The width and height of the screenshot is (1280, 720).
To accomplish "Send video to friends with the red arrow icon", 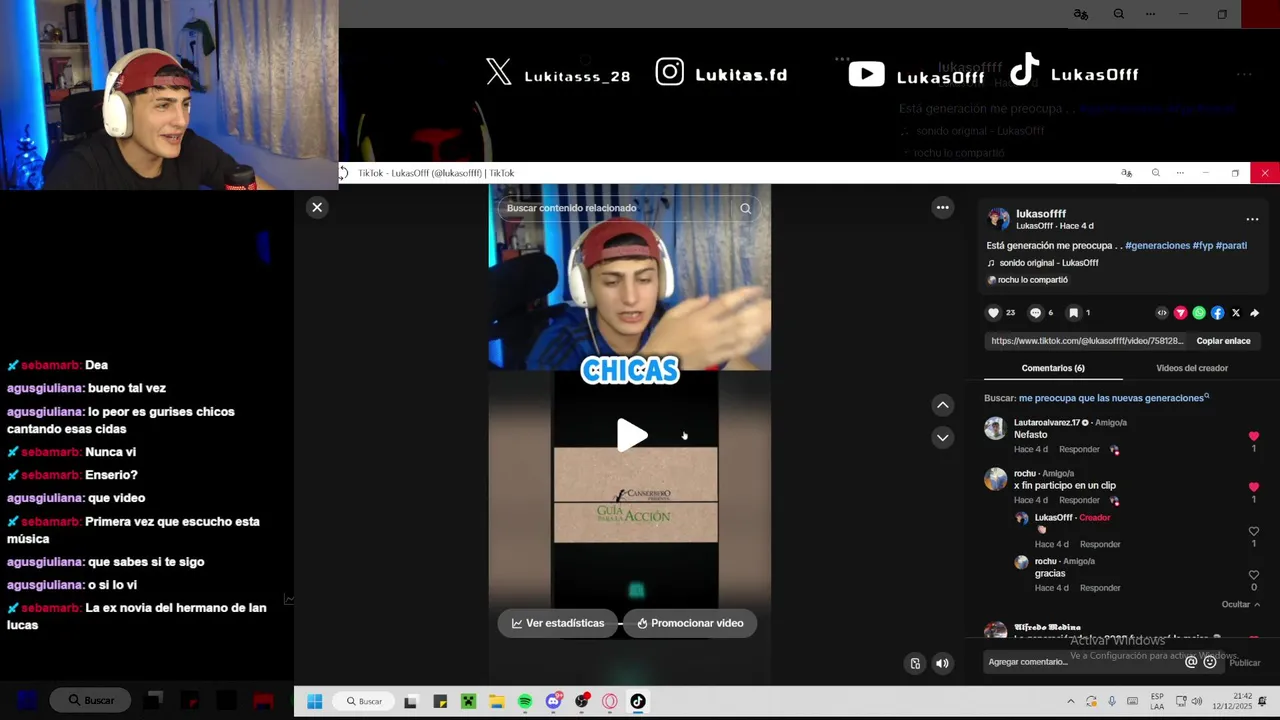I will coord(1180,313).
